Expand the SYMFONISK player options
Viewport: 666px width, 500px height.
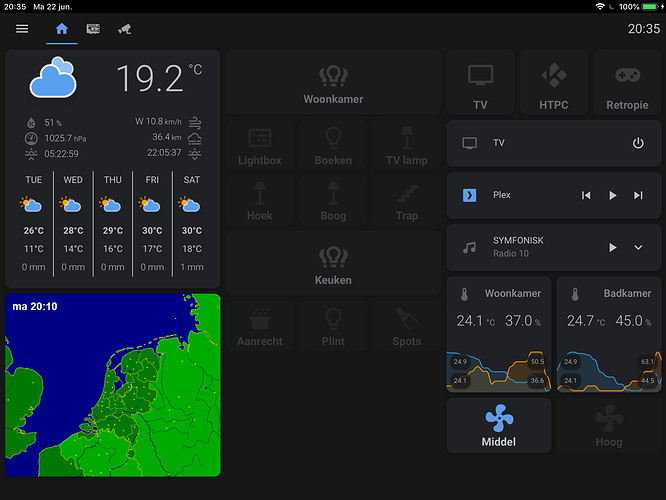click(x=638, y=248)
